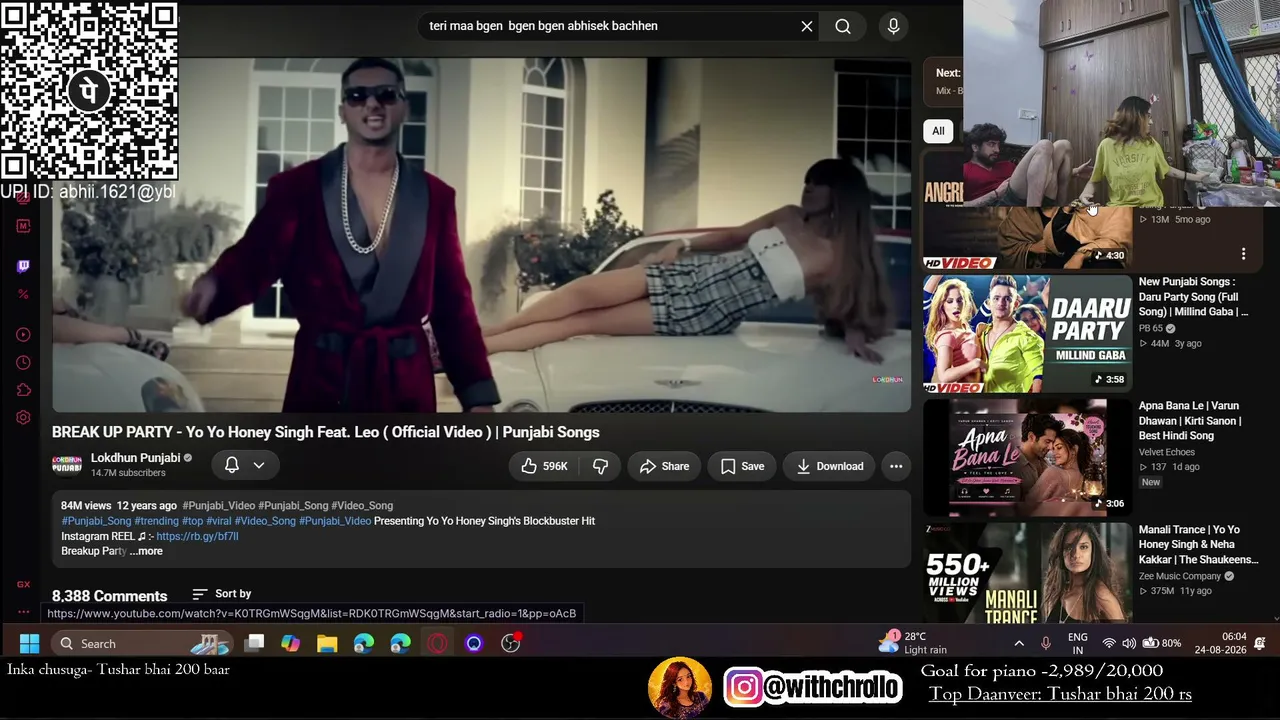Image resolution: width=1280 pixels, height=720 pixels.
Task: Open the Wi-Fi network tray icon
Action: [1108, 643]
